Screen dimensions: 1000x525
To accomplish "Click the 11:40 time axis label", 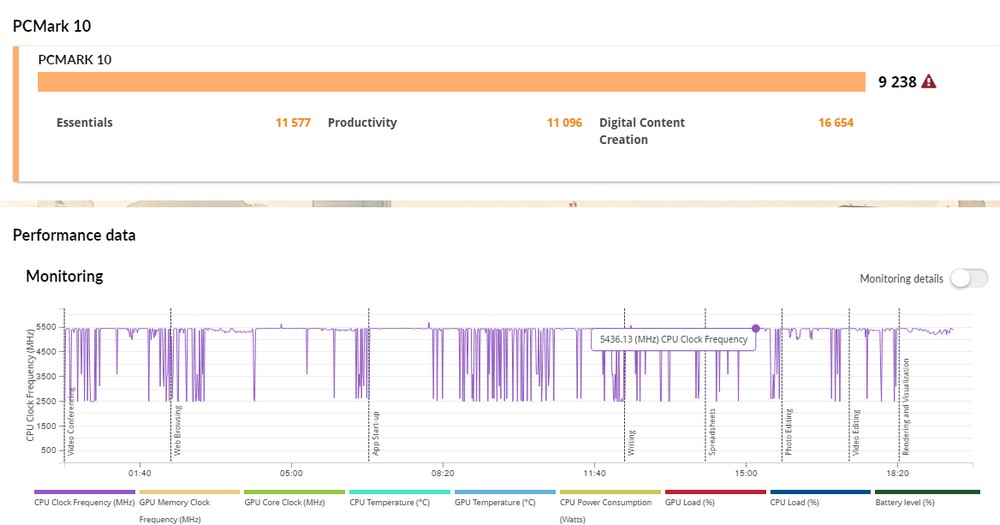I will [x=594, y=473].
